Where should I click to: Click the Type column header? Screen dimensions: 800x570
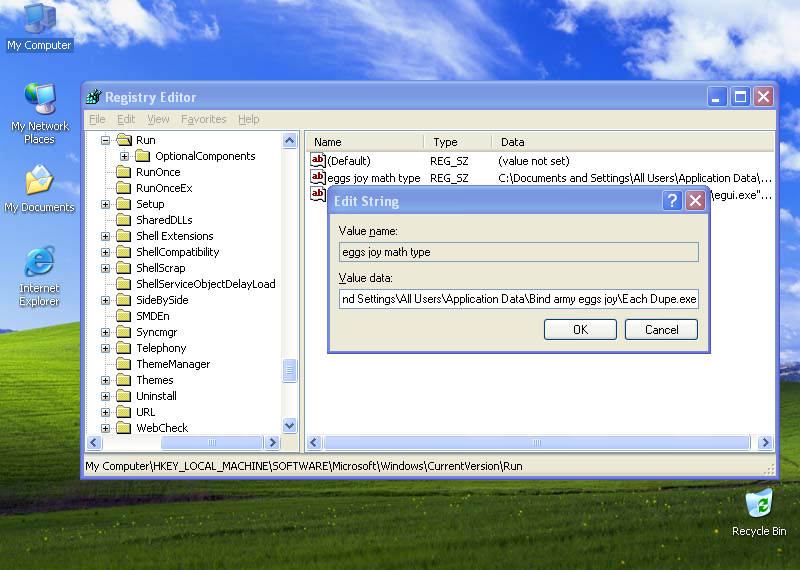(x=458, y=142)
